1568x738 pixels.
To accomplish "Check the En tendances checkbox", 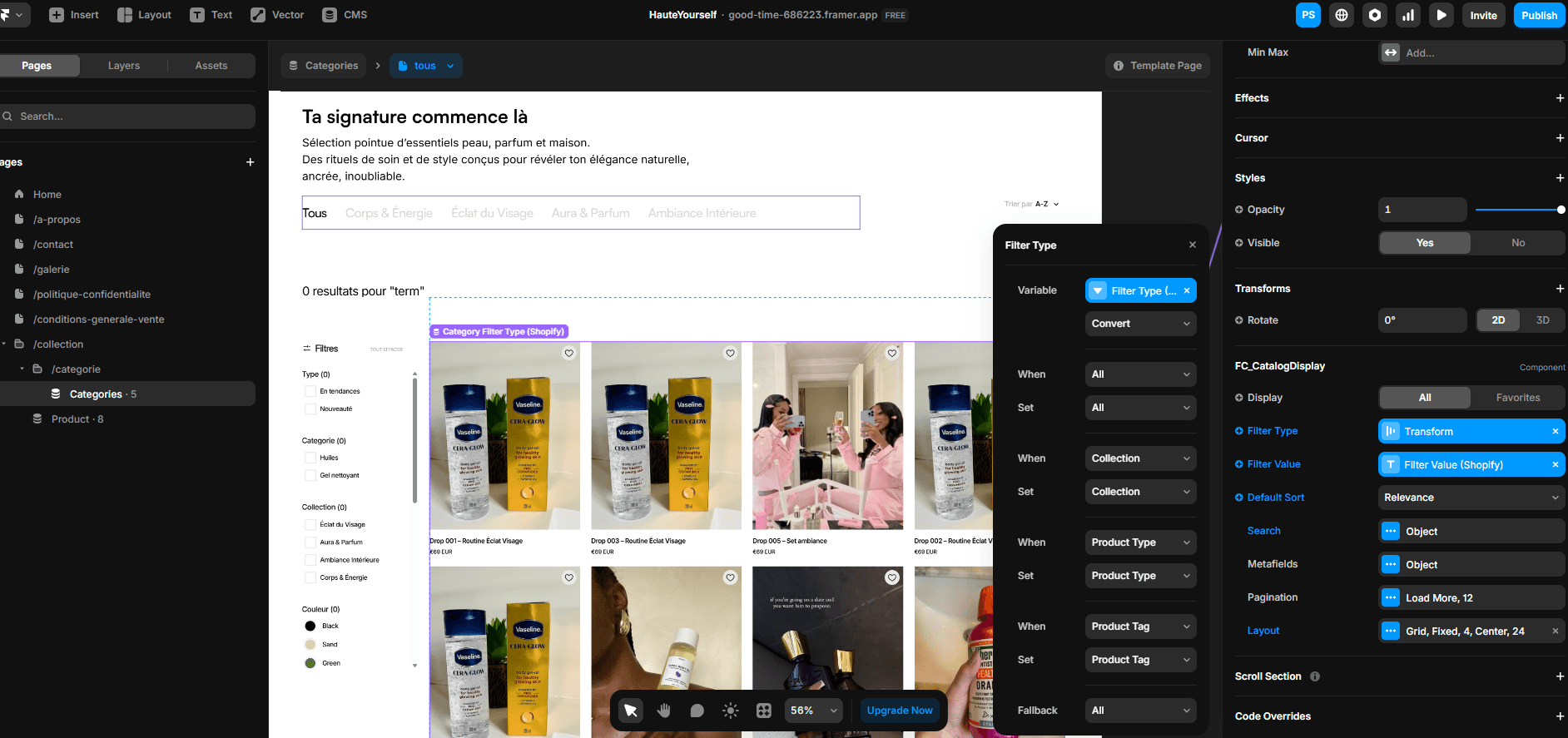I will click(310, 391).
